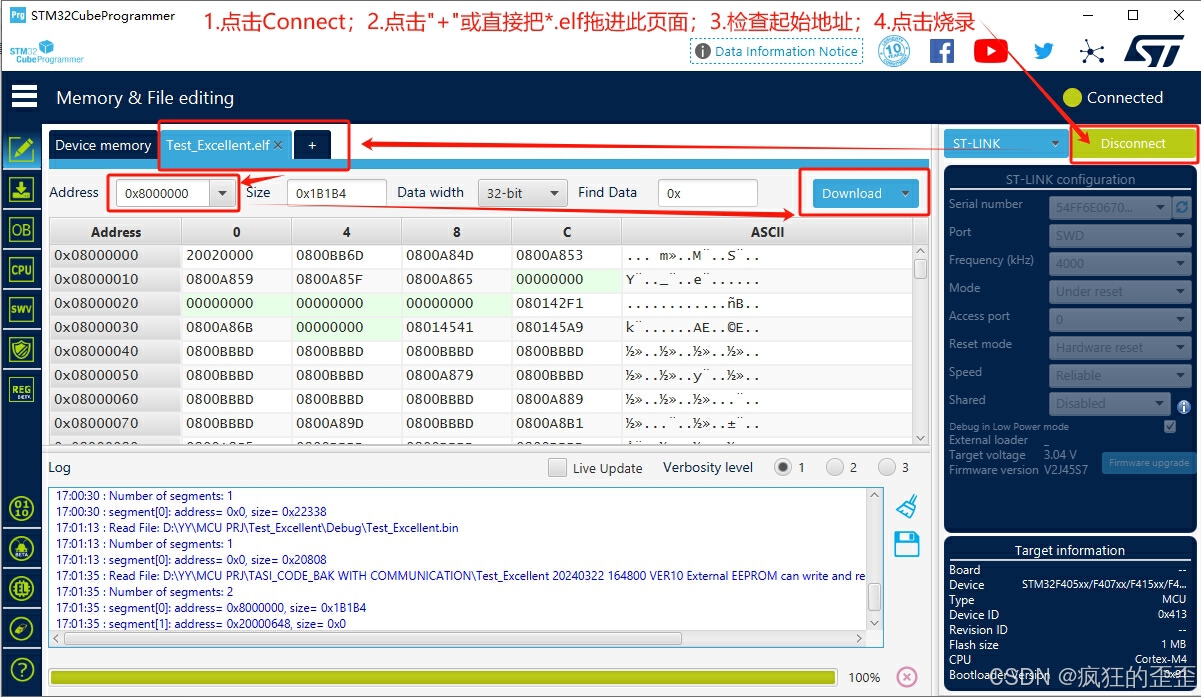Open the REG registers sidebar icon
Screen dimensions: 1201x697
click(21, 390)
